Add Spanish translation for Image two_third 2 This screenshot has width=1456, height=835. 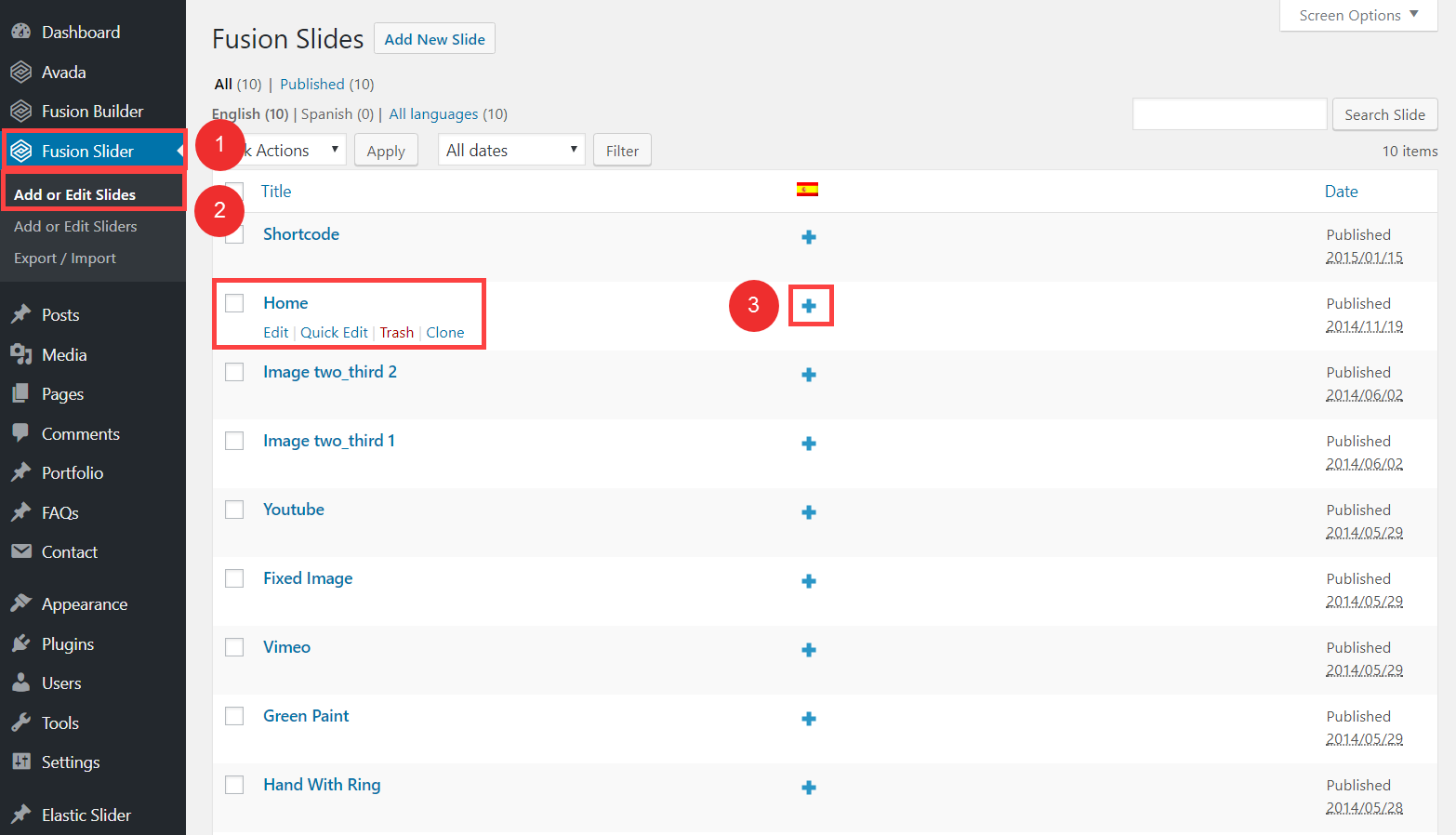point(809,375)
